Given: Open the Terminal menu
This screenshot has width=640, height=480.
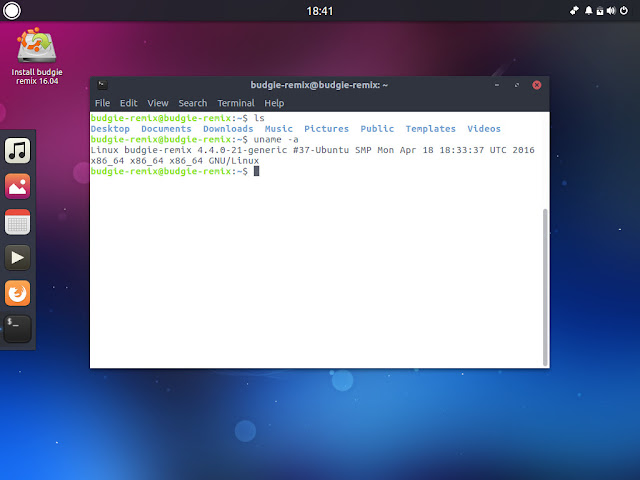Looking at the screenshot, I should (x=236, y=103).
